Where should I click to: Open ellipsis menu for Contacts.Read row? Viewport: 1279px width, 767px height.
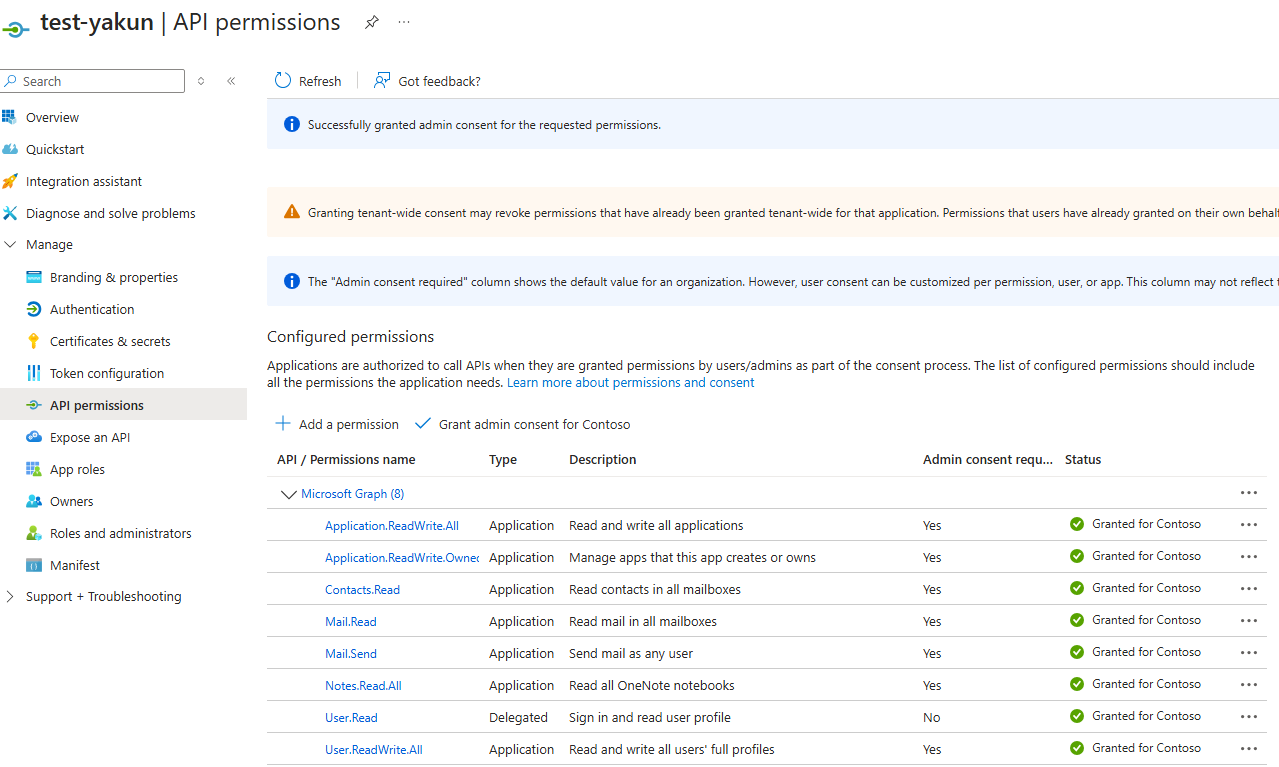[x=1248, y=589]
